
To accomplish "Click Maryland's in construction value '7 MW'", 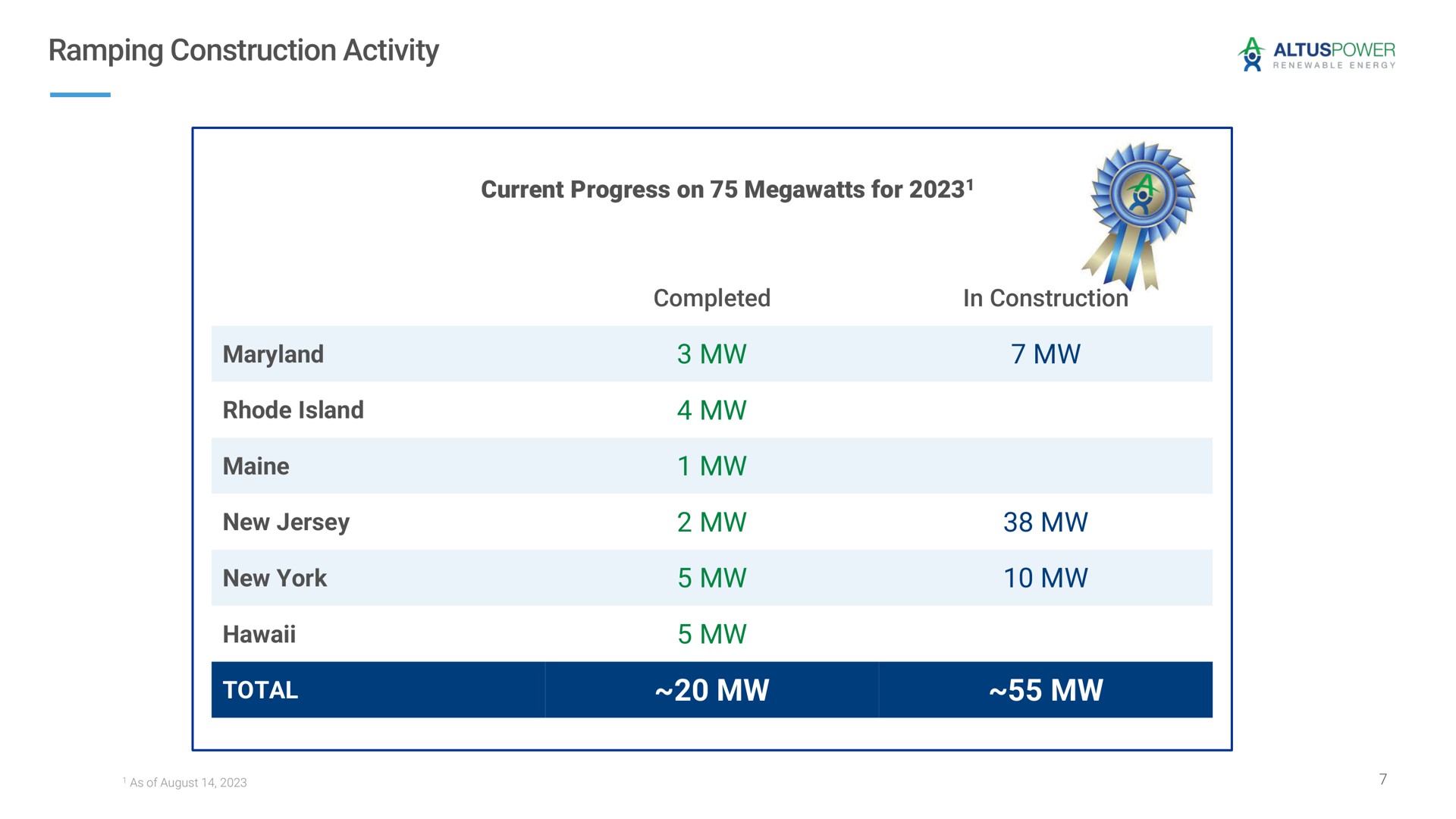I will (1045, 354).
